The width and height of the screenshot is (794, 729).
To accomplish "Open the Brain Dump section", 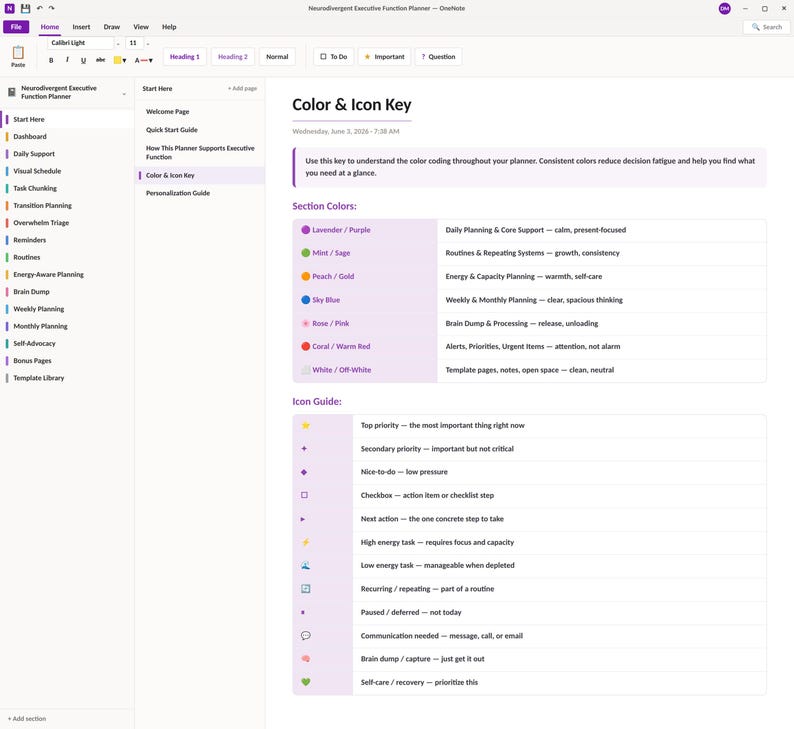I will 67,292.
